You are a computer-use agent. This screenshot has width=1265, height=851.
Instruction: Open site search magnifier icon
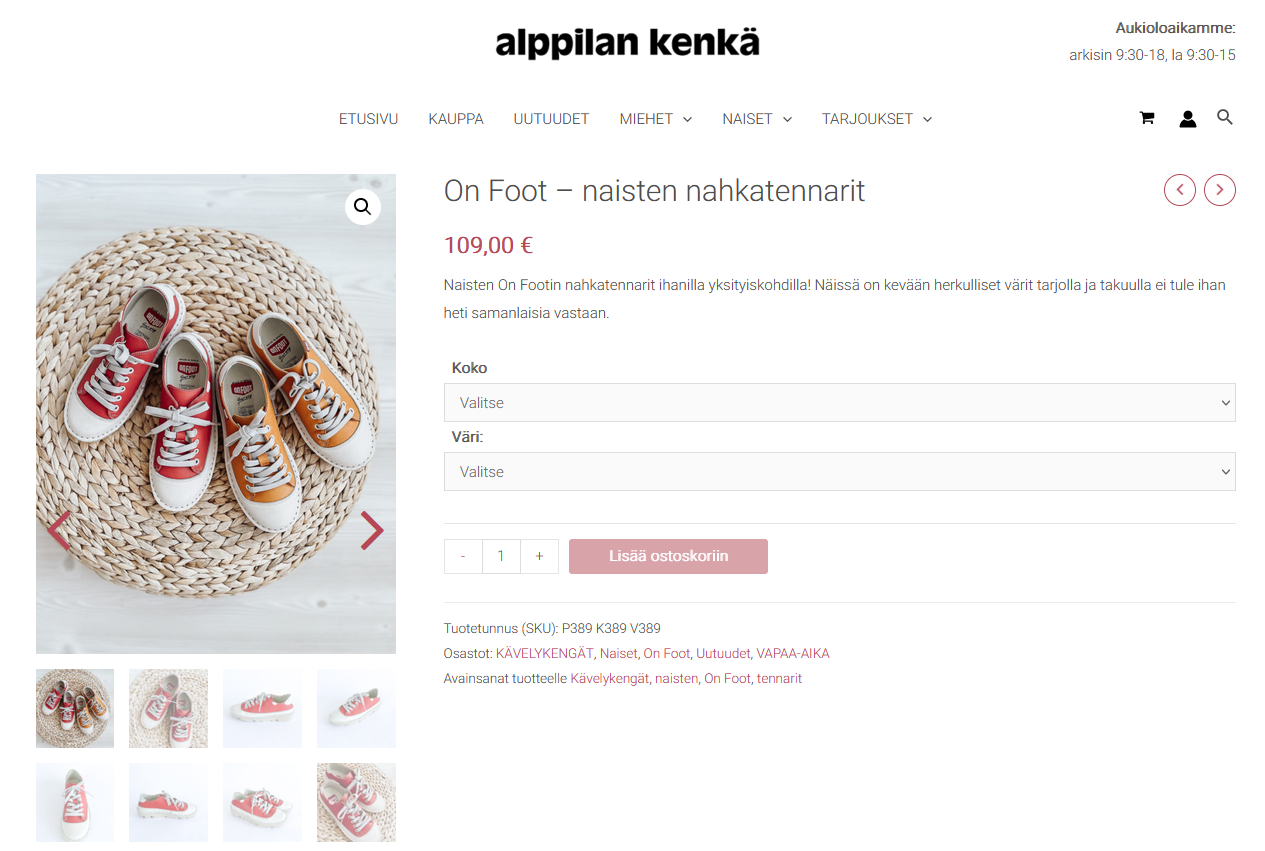[1224, 117]
